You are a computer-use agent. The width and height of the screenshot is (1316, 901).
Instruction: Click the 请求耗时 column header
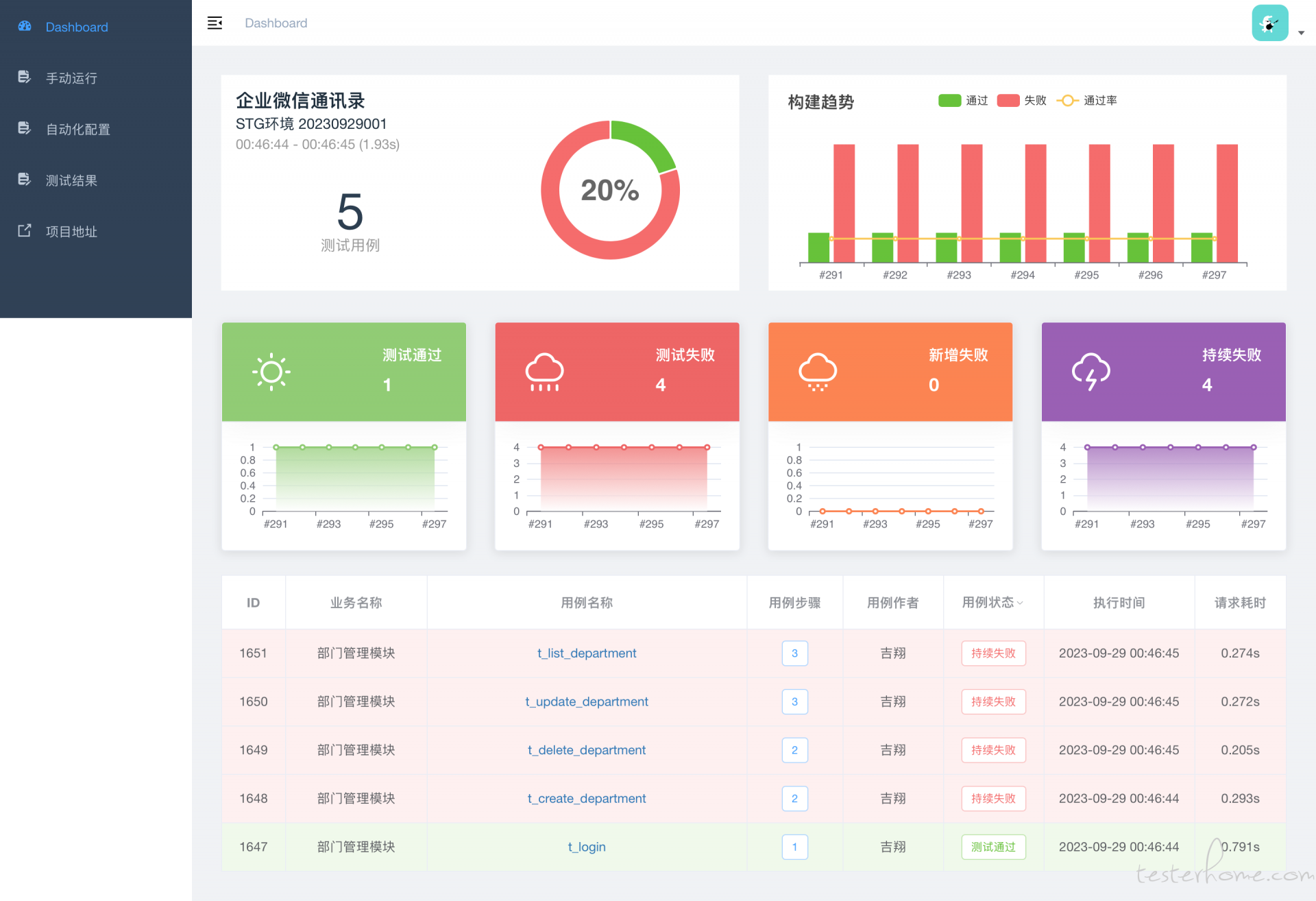(x=1241, y=603)
